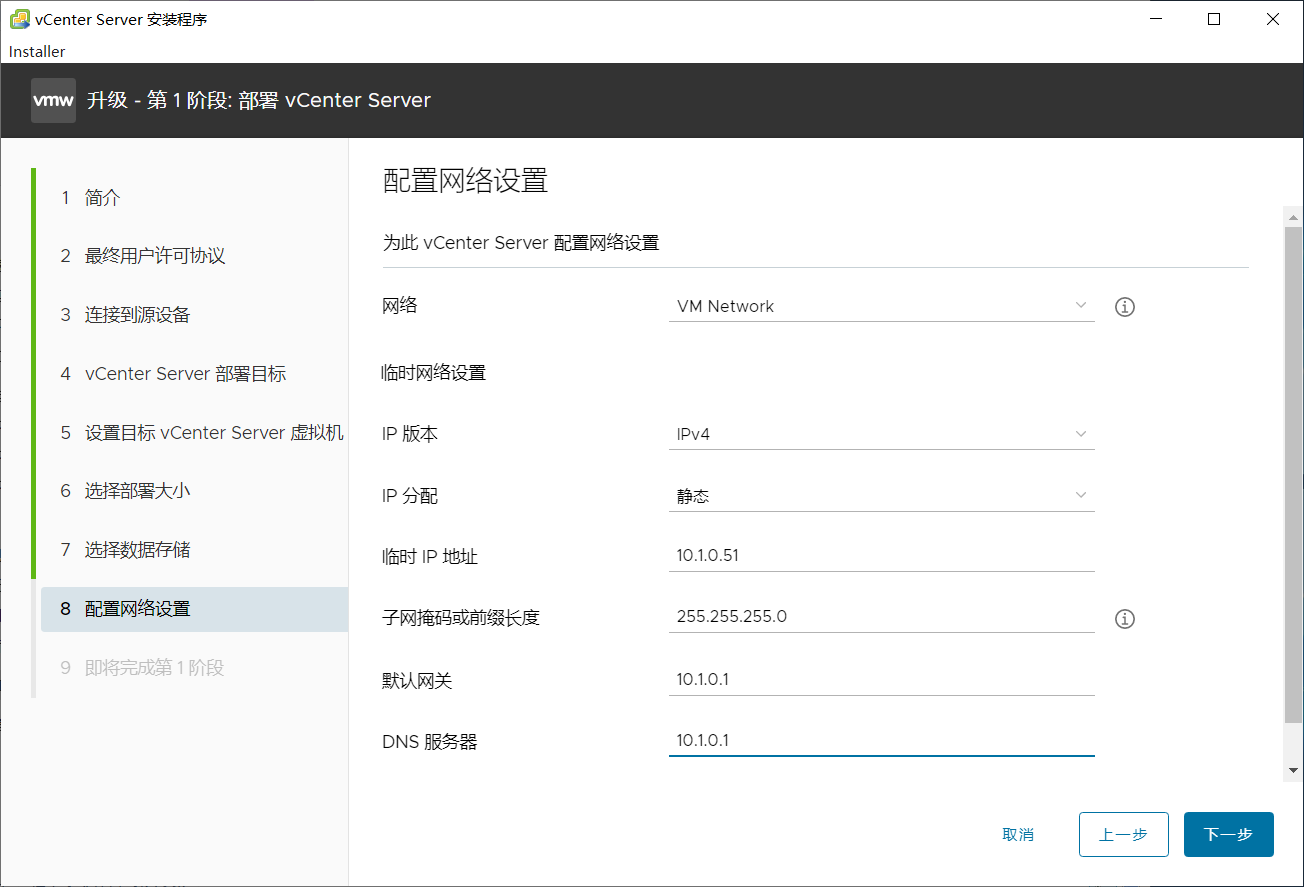This screenshot has height=887, width=1304.
Task: Click the info icon beside 子网掩码或前缀长度
Action: (x=1124, y=618)
